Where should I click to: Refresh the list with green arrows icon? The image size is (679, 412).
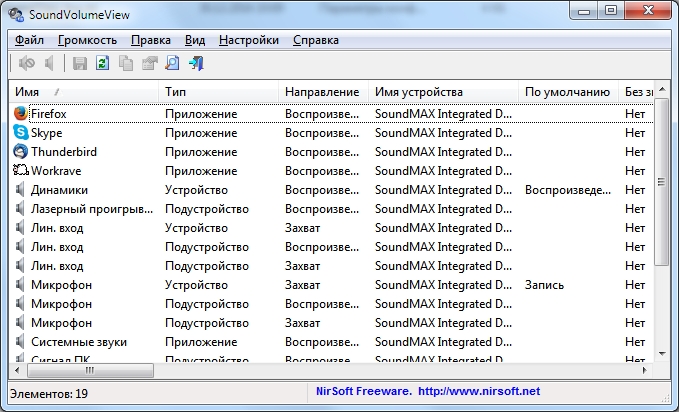[x=103, y=63]
